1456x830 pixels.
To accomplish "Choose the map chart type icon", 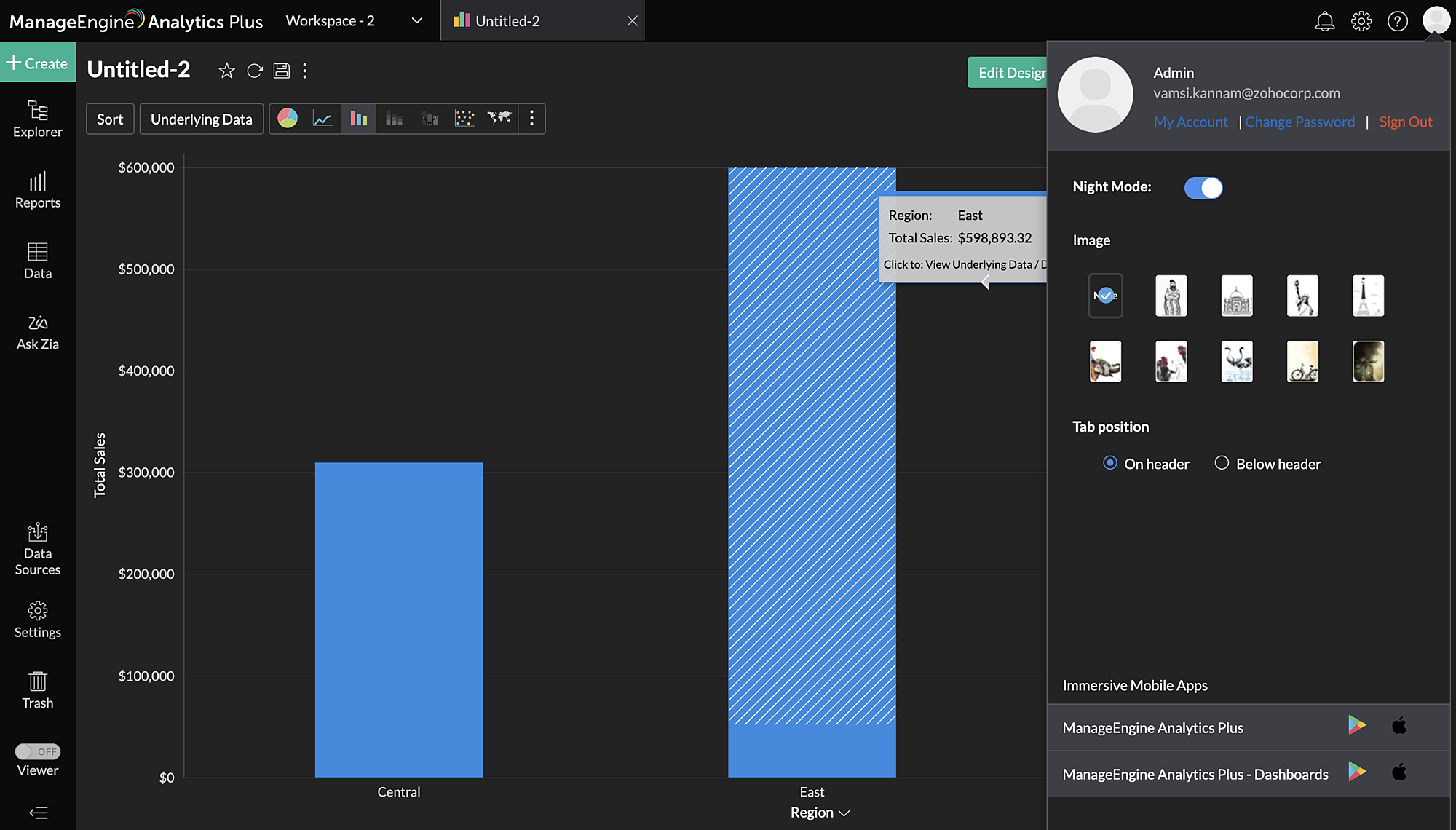I will [499, 119].
